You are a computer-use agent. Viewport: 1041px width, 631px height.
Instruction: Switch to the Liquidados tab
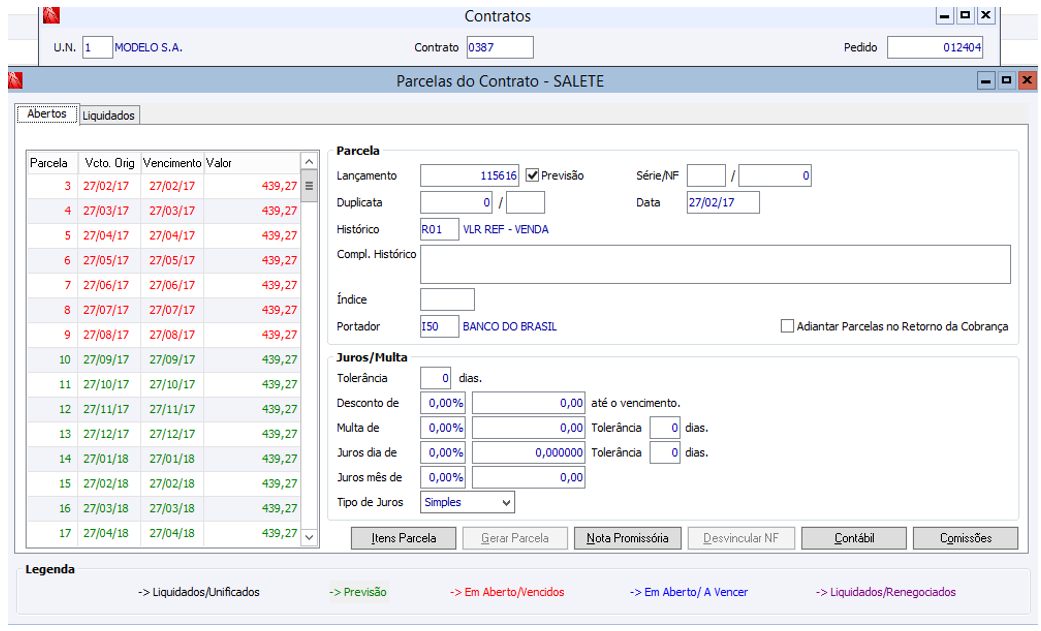(109, 116)
